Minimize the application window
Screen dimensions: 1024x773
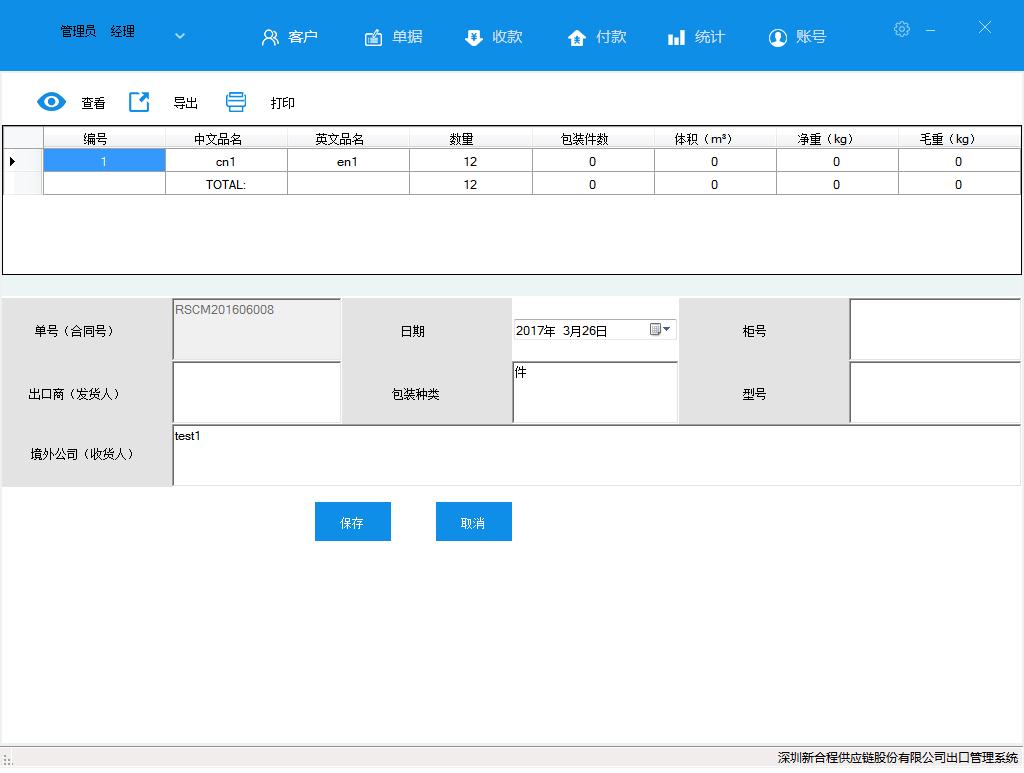(930, 30)
